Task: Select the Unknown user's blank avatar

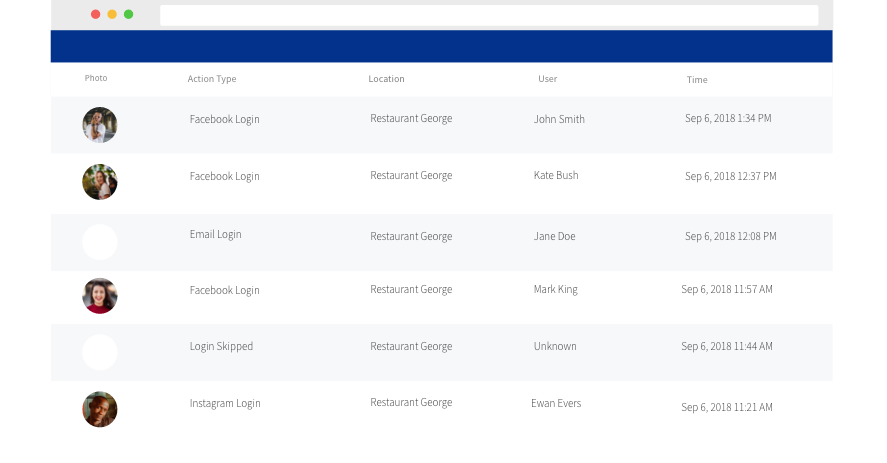Action: click(x=100, y=352)
